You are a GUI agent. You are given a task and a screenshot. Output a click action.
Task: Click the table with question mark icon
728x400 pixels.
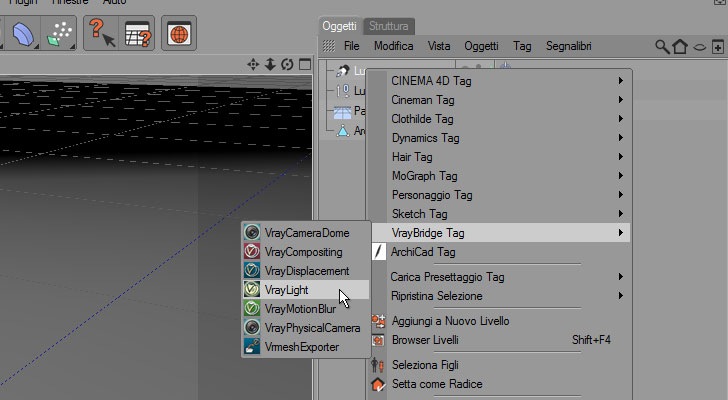138,34
